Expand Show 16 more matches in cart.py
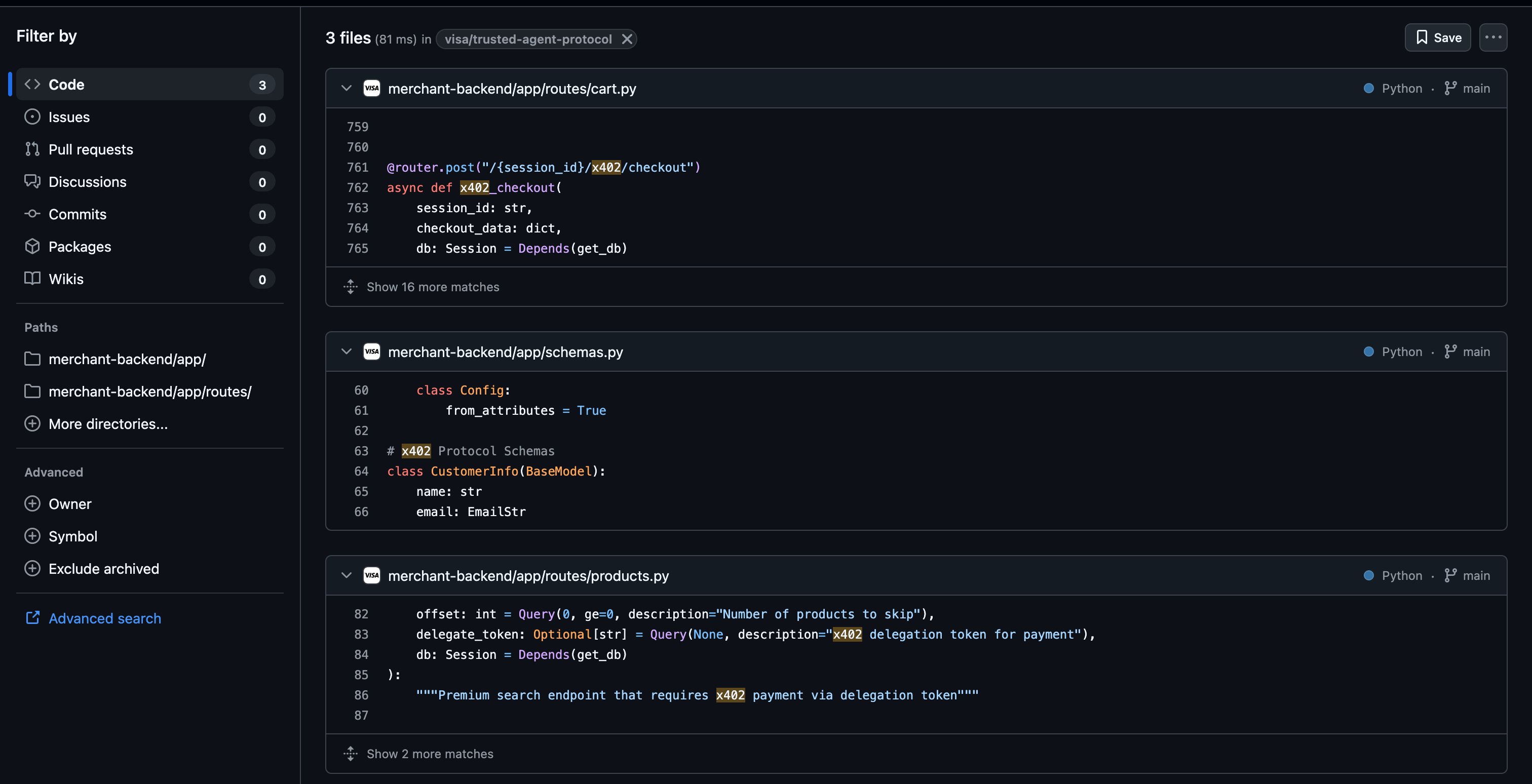 pyautogui.click(x=432, y=287)
